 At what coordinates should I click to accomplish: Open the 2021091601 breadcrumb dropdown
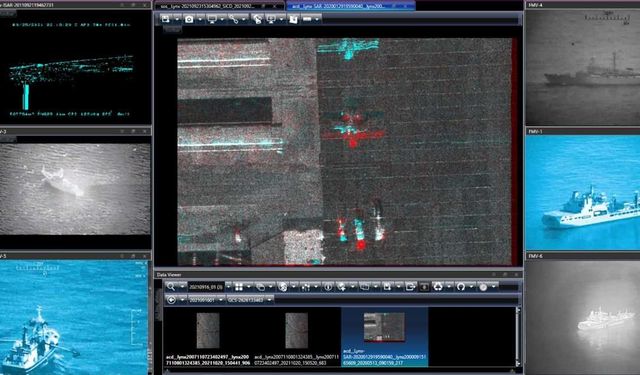point(221,300)
